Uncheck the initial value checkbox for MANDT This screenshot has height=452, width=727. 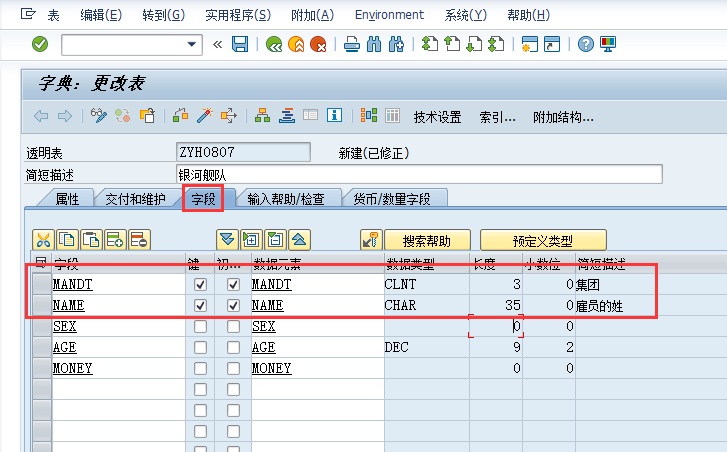233,284
